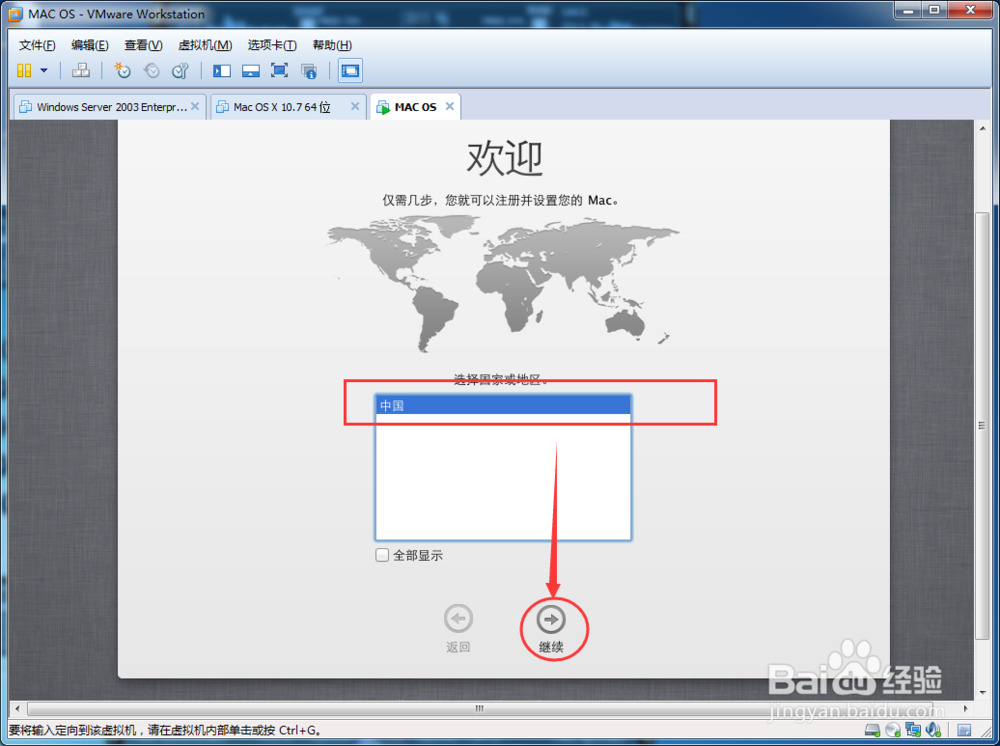
Task: Open the snapshot manager wrench icon
Action: click(180, 70)
